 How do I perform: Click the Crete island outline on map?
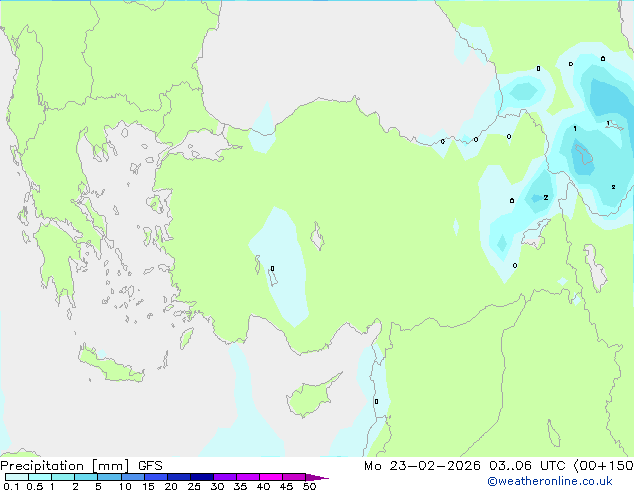[111, 365]
